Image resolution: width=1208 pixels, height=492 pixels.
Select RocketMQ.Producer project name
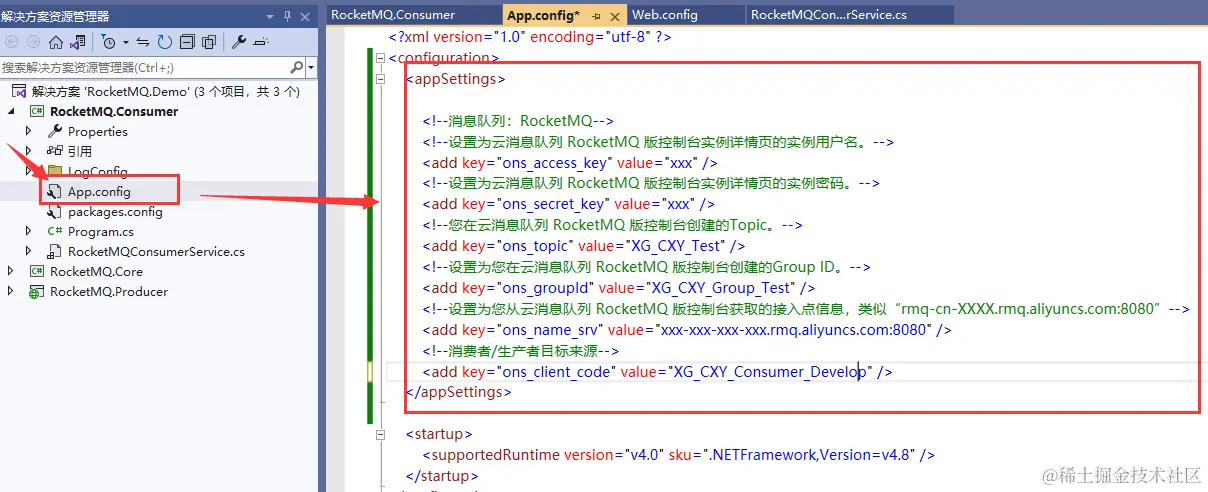click(109, 291)
